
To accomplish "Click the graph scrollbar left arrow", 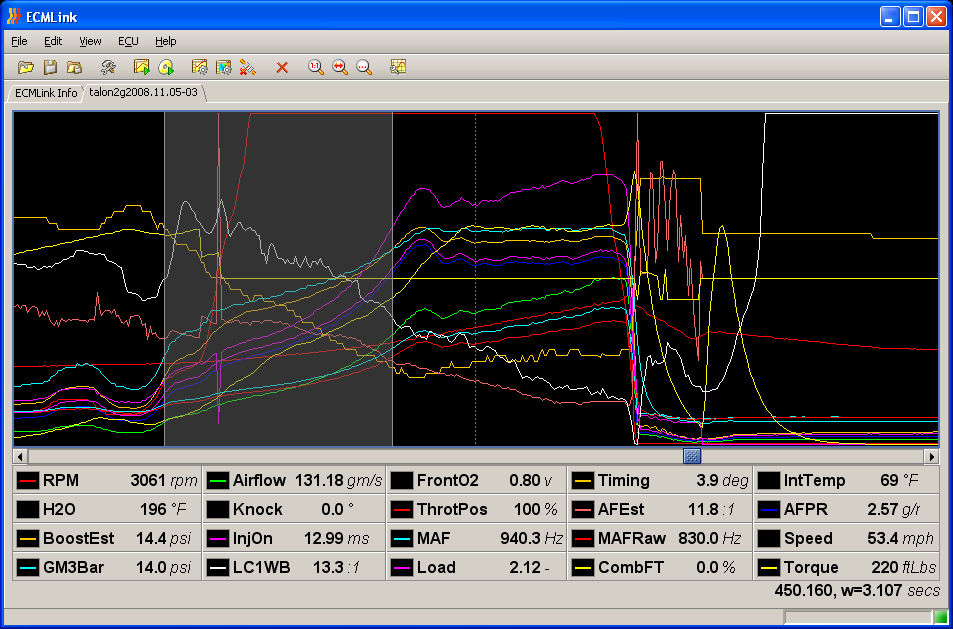I will pos(21,456).
